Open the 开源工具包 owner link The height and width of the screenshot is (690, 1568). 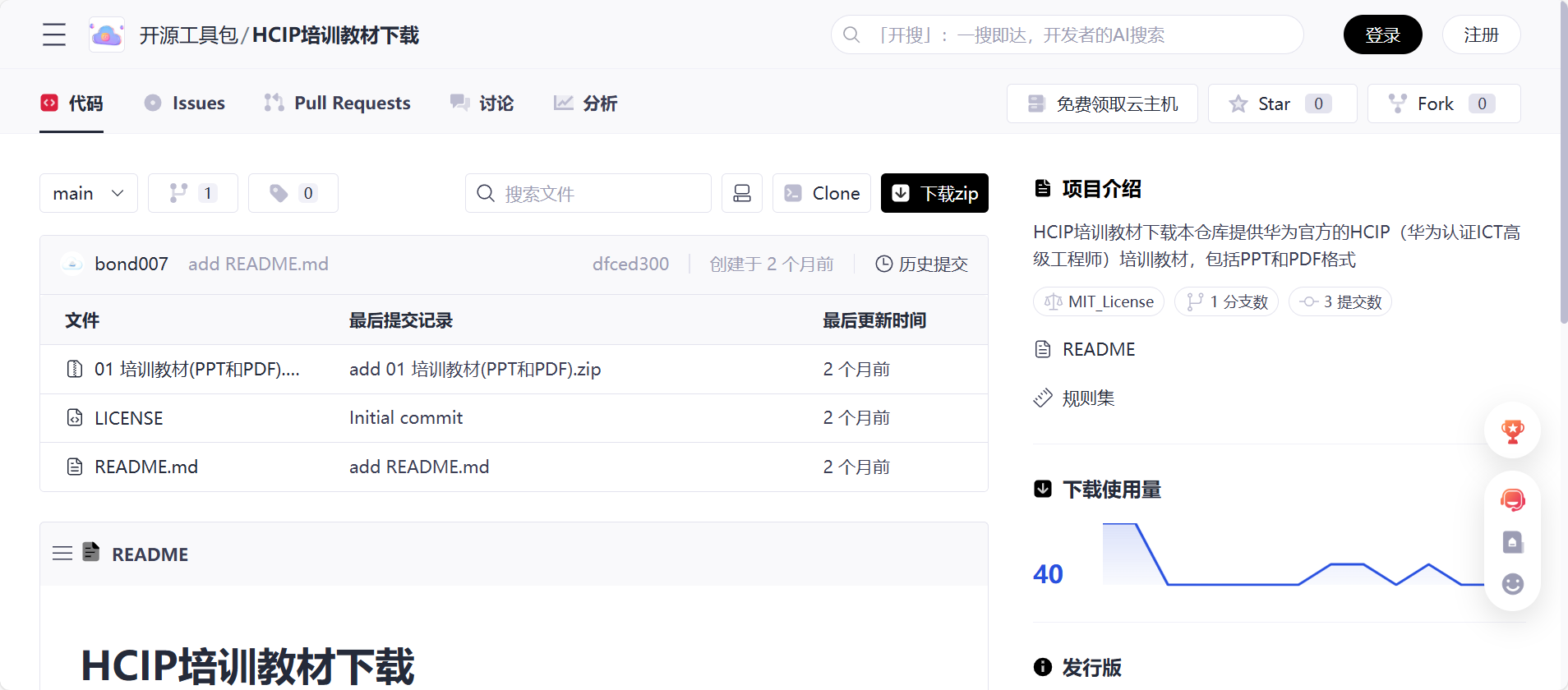click(x=188, y=35)
